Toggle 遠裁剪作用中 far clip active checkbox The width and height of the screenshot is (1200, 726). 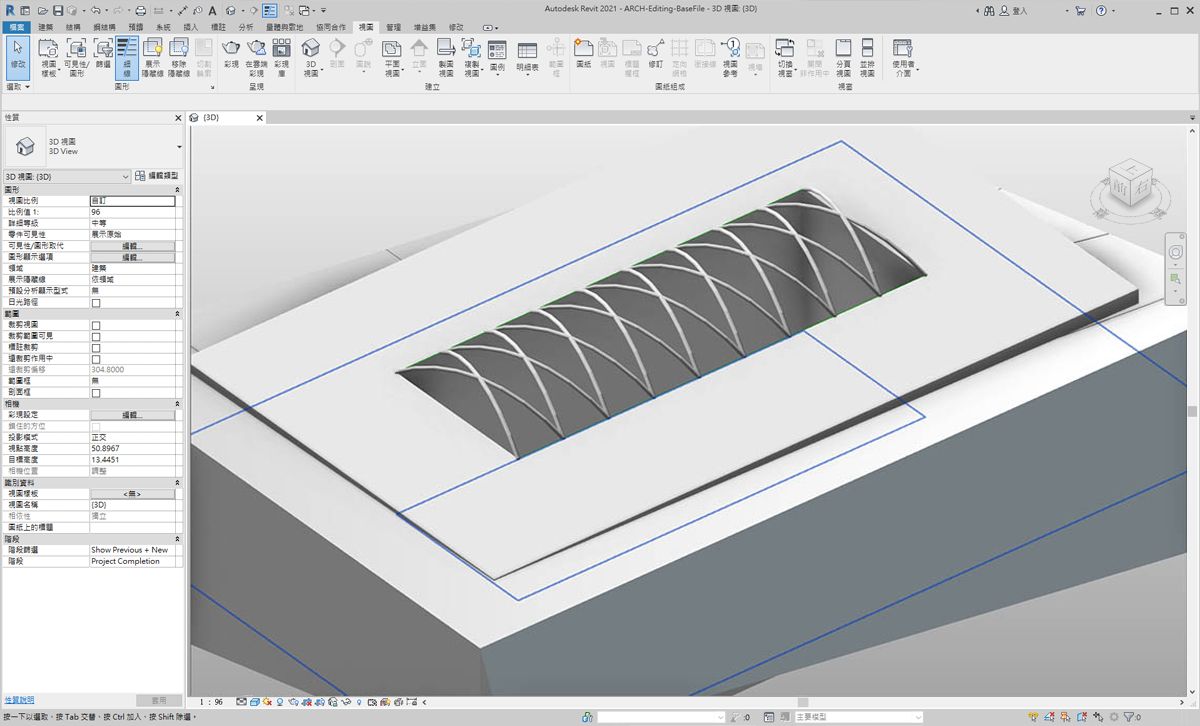click(96, 359)
